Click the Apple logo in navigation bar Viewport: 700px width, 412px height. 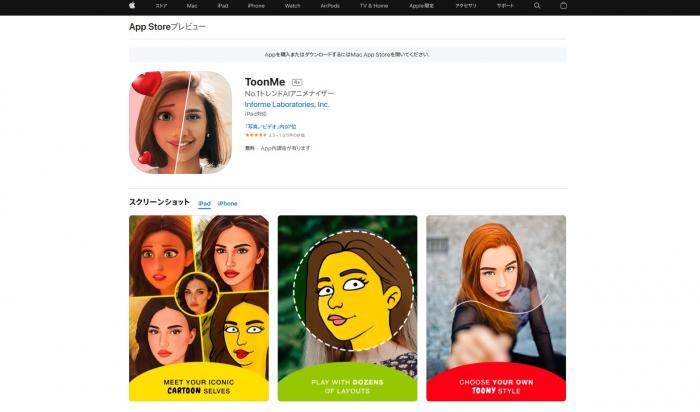click(x=131, y=6)
